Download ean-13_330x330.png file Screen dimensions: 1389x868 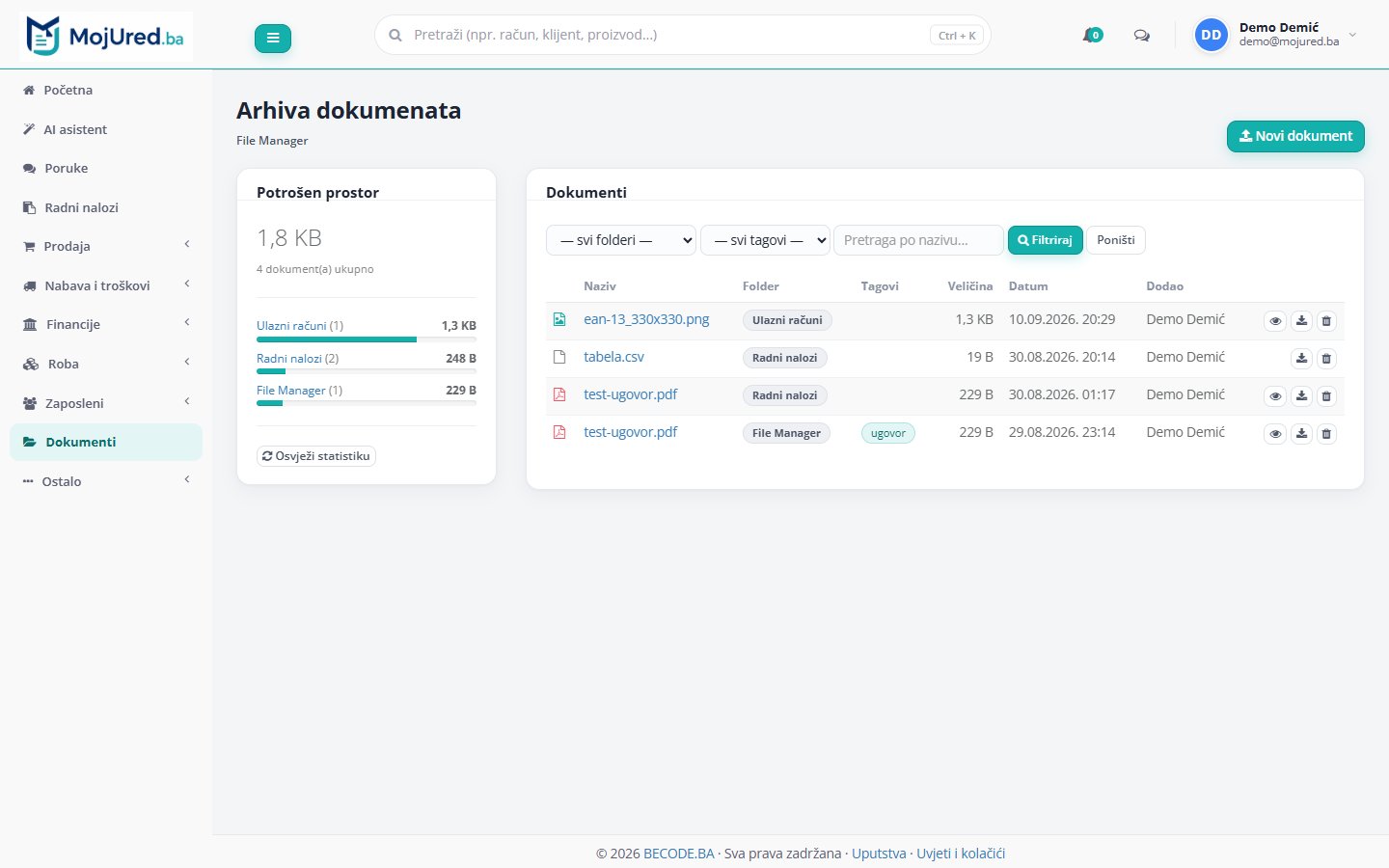point(1301,321)
